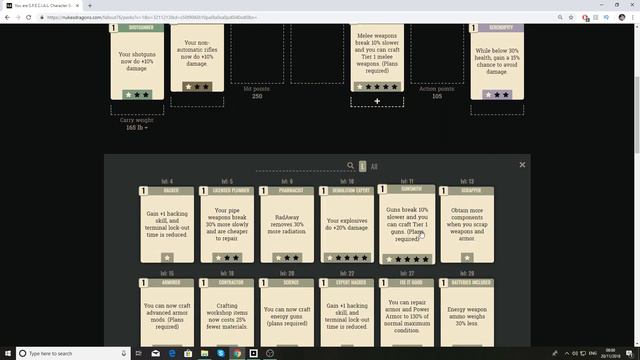Select the rank 1 filter tab
This screenshot has height=360, width=640.
pos(362,166)
